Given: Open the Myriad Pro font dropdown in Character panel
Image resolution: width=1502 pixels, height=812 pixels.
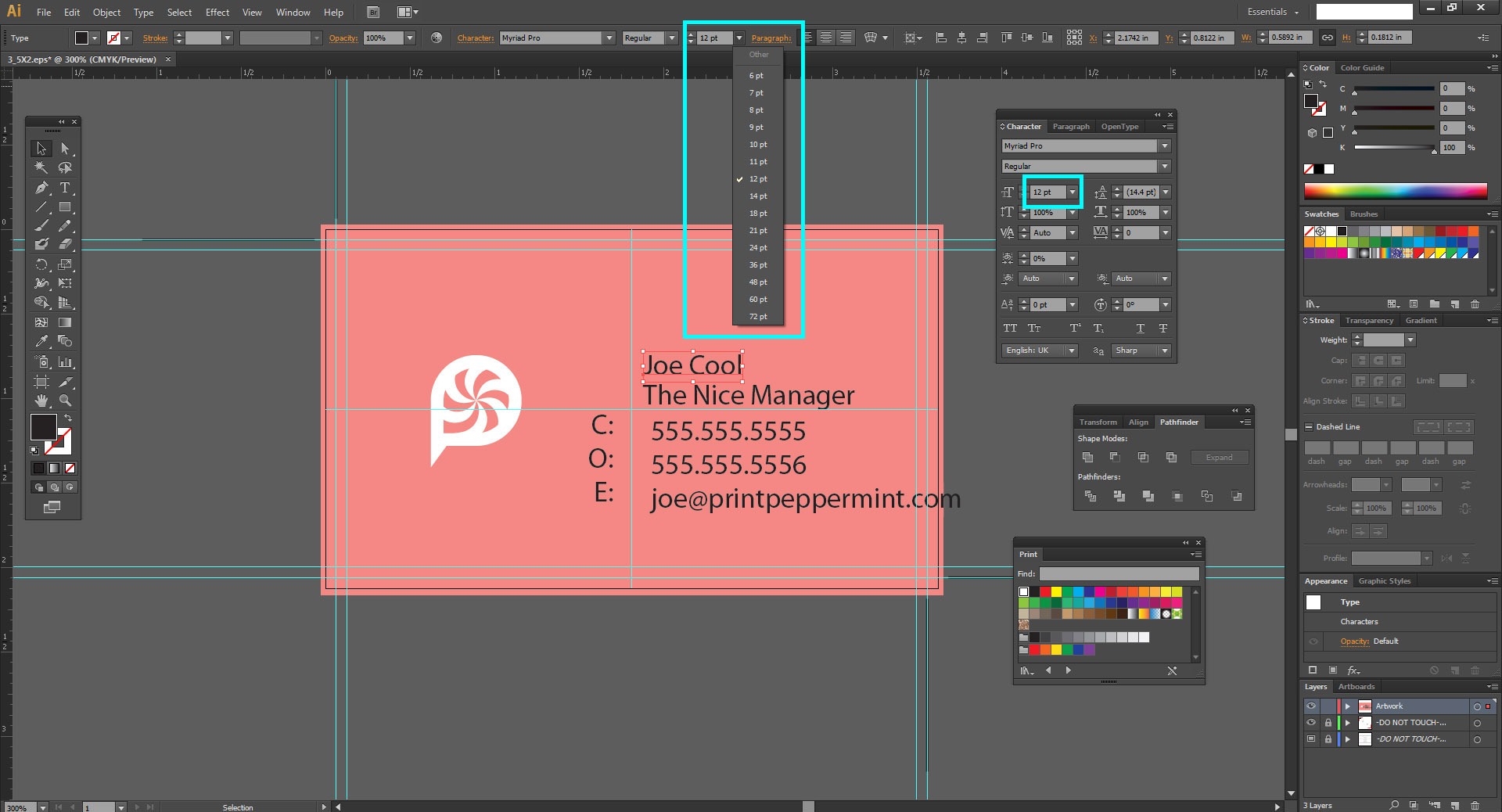Looking at the screenshot, I should click(x=1165, y=146).
